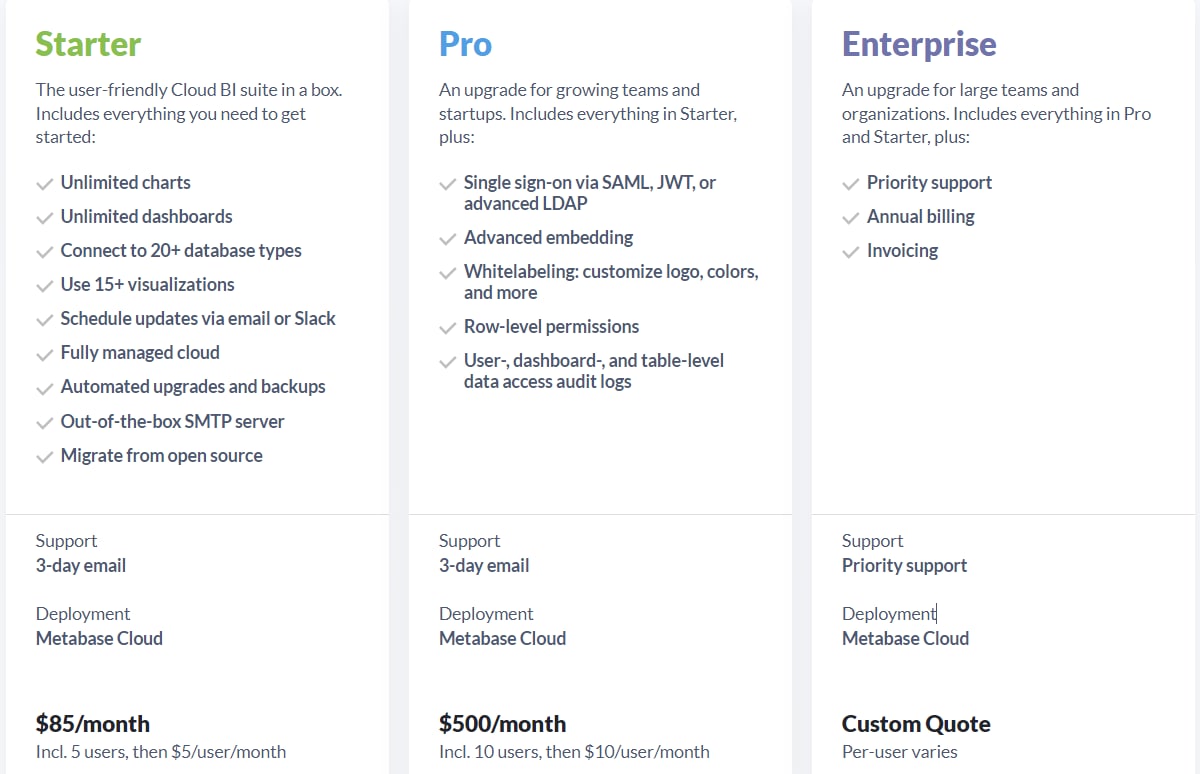
Task: Click the checkmark beside Unlimited charts
Action: pos(44,184)
